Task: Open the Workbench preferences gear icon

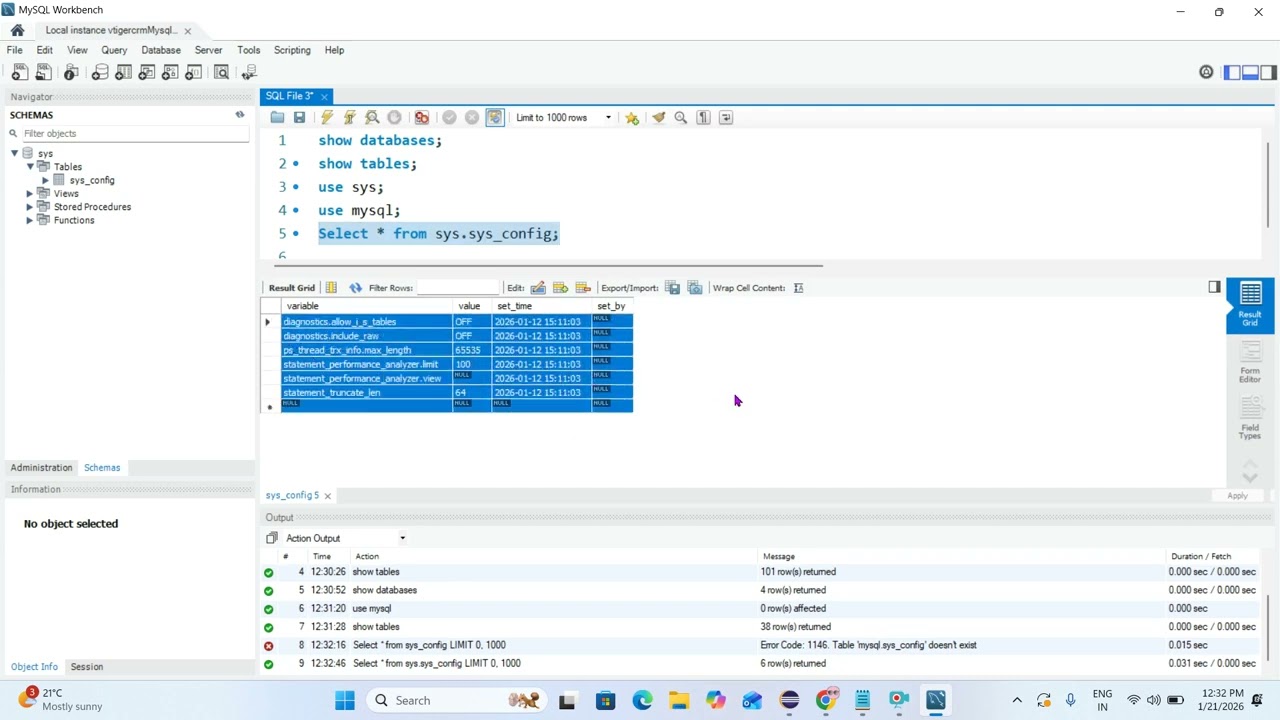Action: [x=1206, y=72]
